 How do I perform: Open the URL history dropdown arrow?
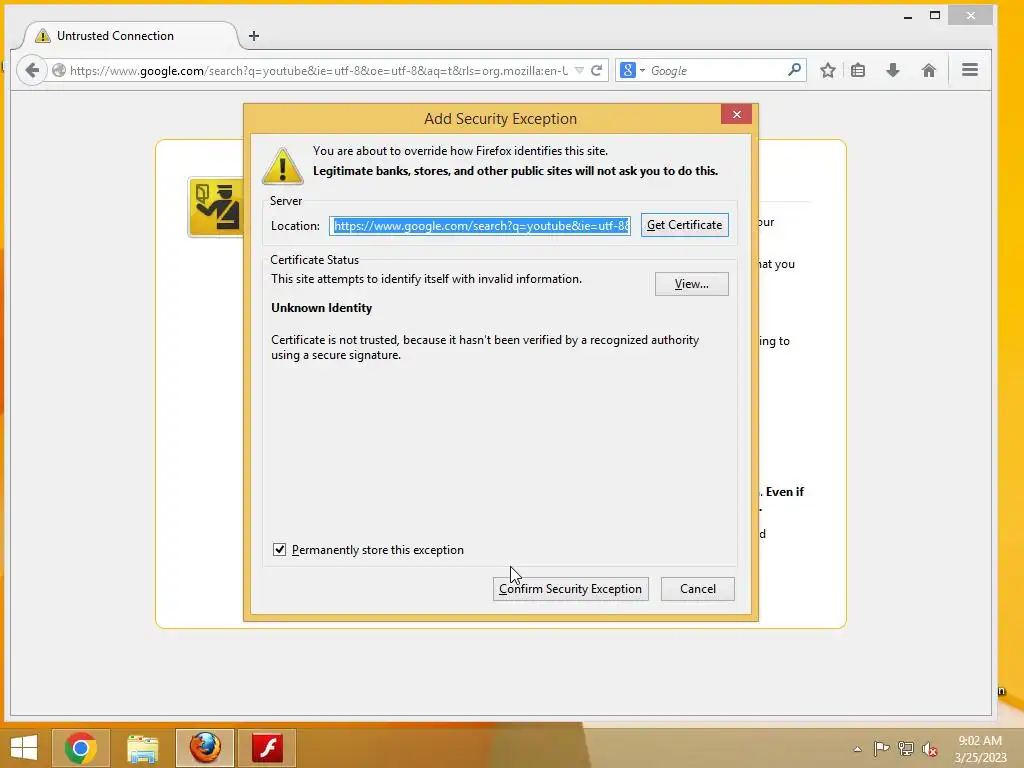579,71
